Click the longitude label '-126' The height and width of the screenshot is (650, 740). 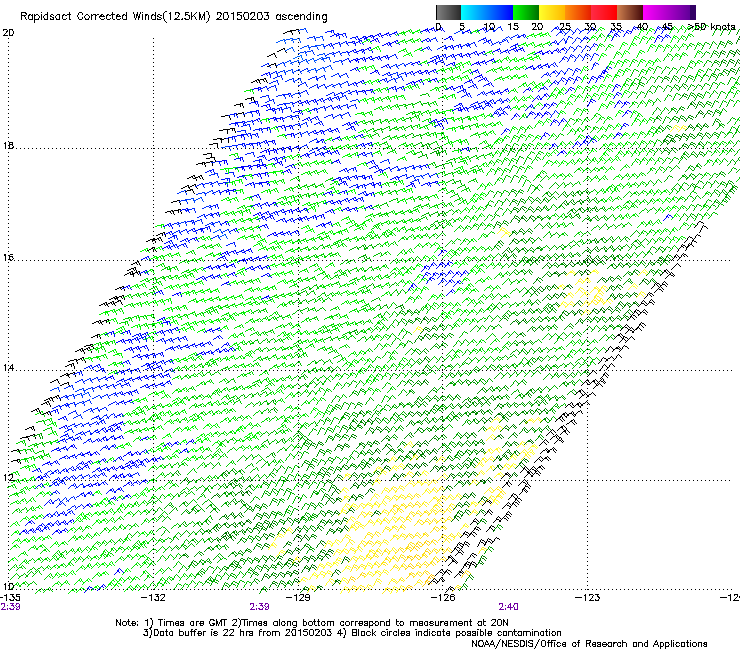(443, 598)
